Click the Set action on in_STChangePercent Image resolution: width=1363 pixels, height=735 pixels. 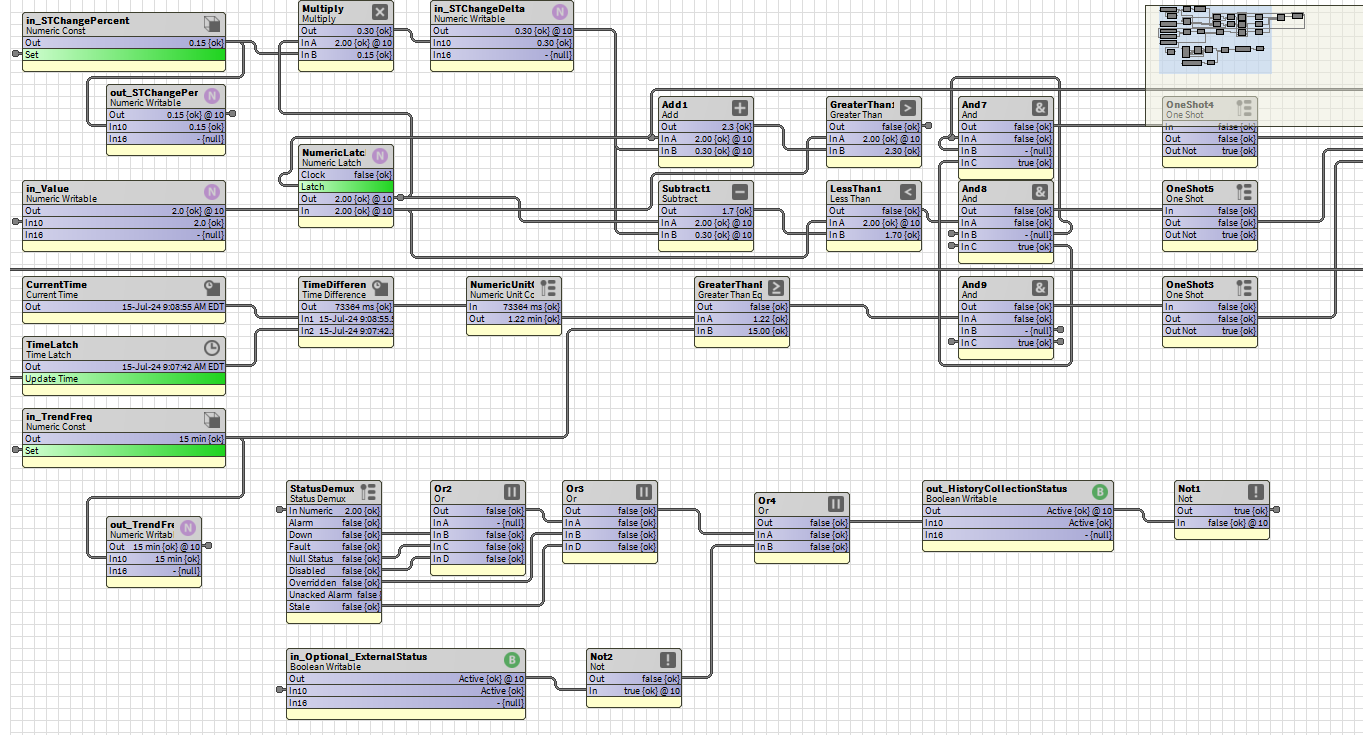[124, 55]
